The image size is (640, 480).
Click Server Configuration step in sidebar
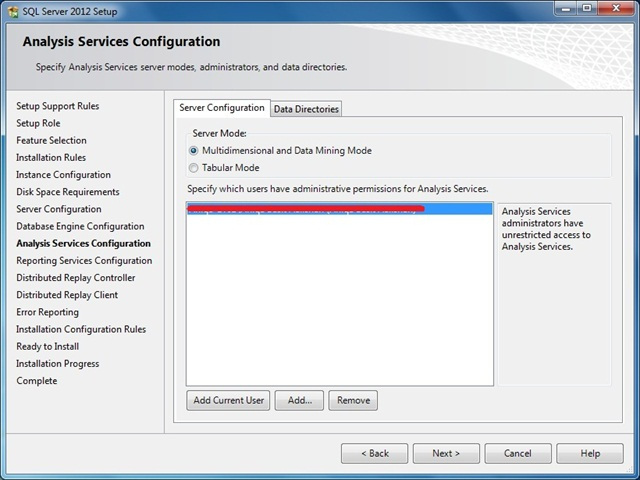coord(59,209)
